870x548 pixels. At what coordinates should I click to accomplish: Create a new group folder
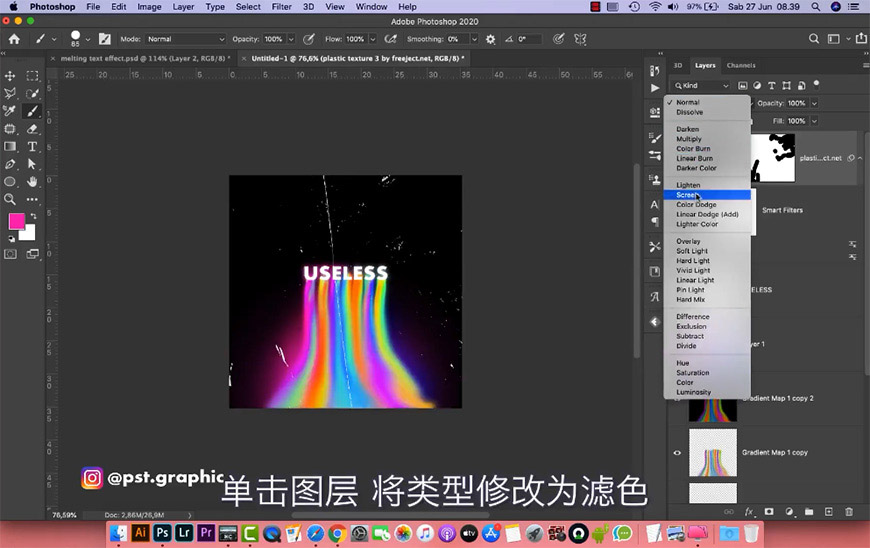click(809, 511)
